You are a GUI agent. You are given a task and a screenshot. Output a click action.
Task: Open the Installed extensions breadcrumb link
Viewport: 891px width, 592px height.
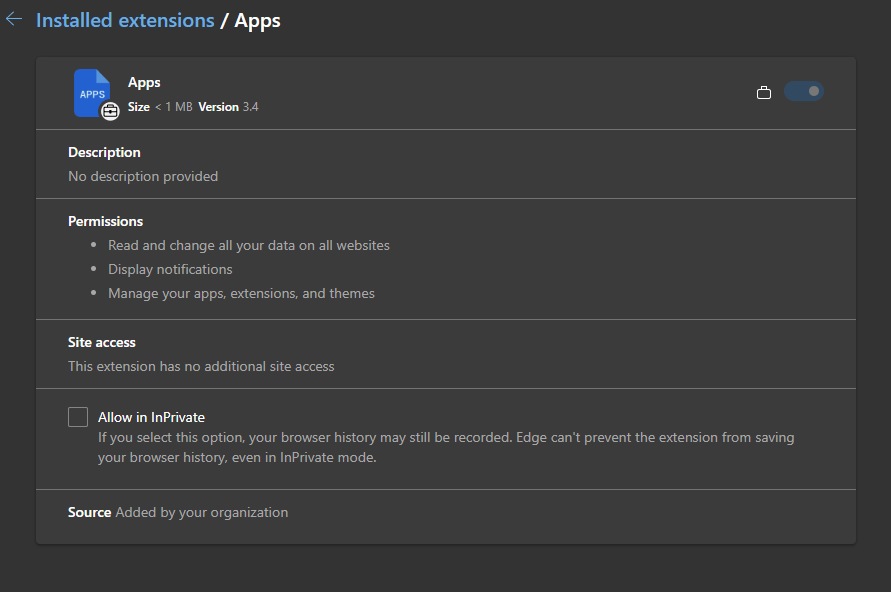(x=125, y=20)
